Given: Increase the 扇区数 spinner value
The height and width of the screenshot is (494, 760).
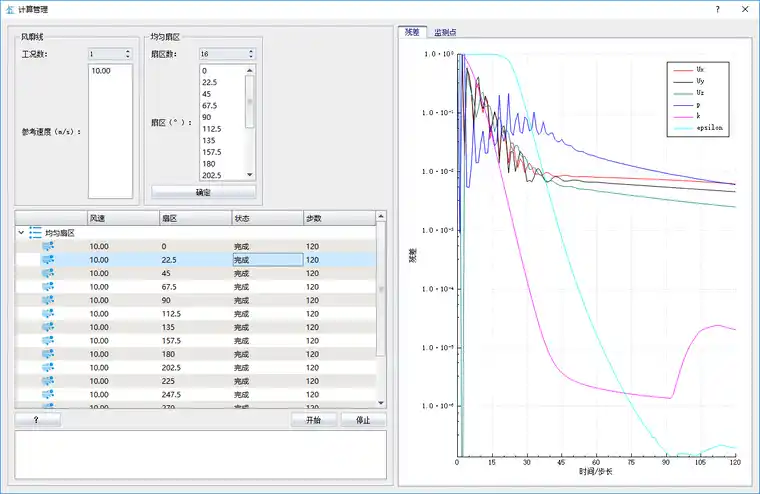Looking at the screenshot, I should [251, 51].
